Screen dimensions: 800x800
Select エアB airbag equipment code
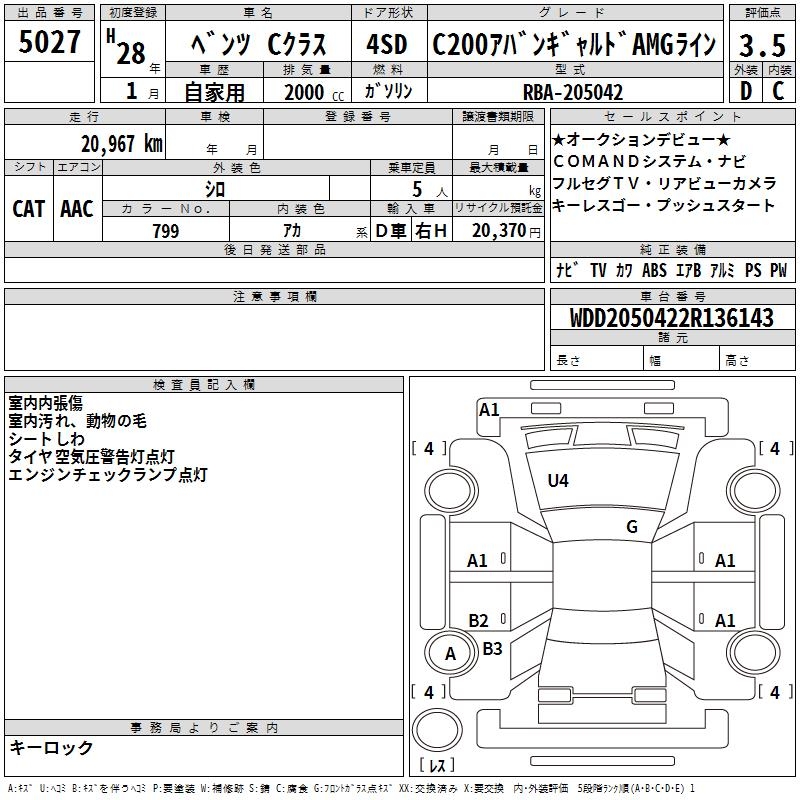coord(689,270)
